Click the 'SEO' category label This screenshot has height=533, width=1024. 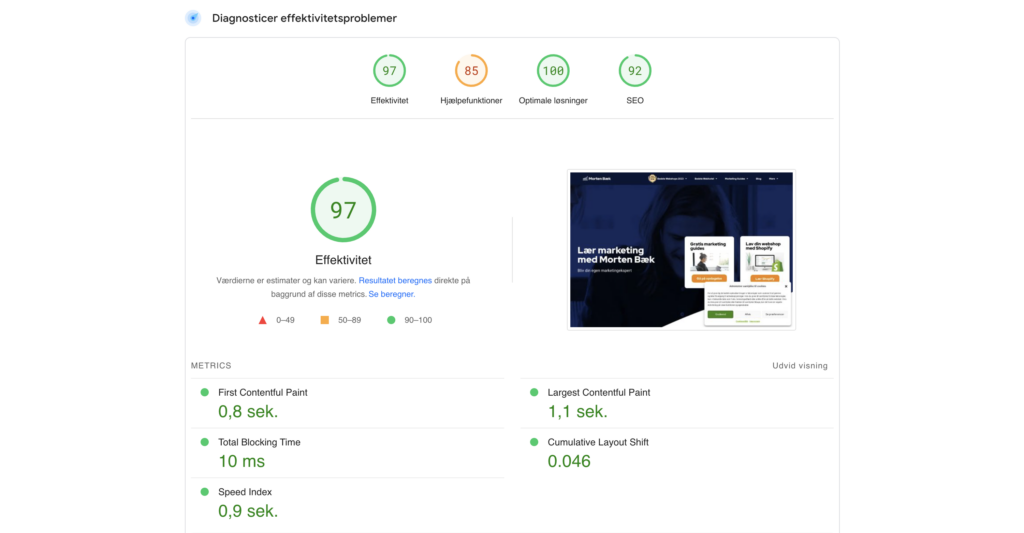635,101
